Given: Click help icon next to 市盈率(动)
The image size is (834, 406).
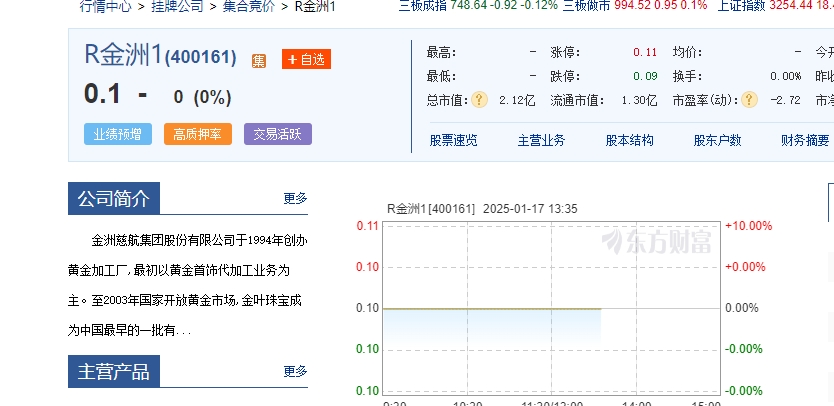Looking at the screenshot, I should coord(749,100).
